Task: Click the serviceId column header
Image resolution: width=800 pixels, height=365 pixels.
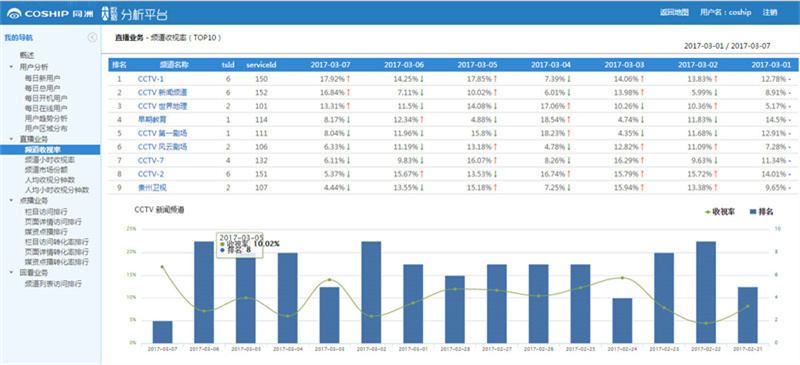Action: click(x=261, y=65)
